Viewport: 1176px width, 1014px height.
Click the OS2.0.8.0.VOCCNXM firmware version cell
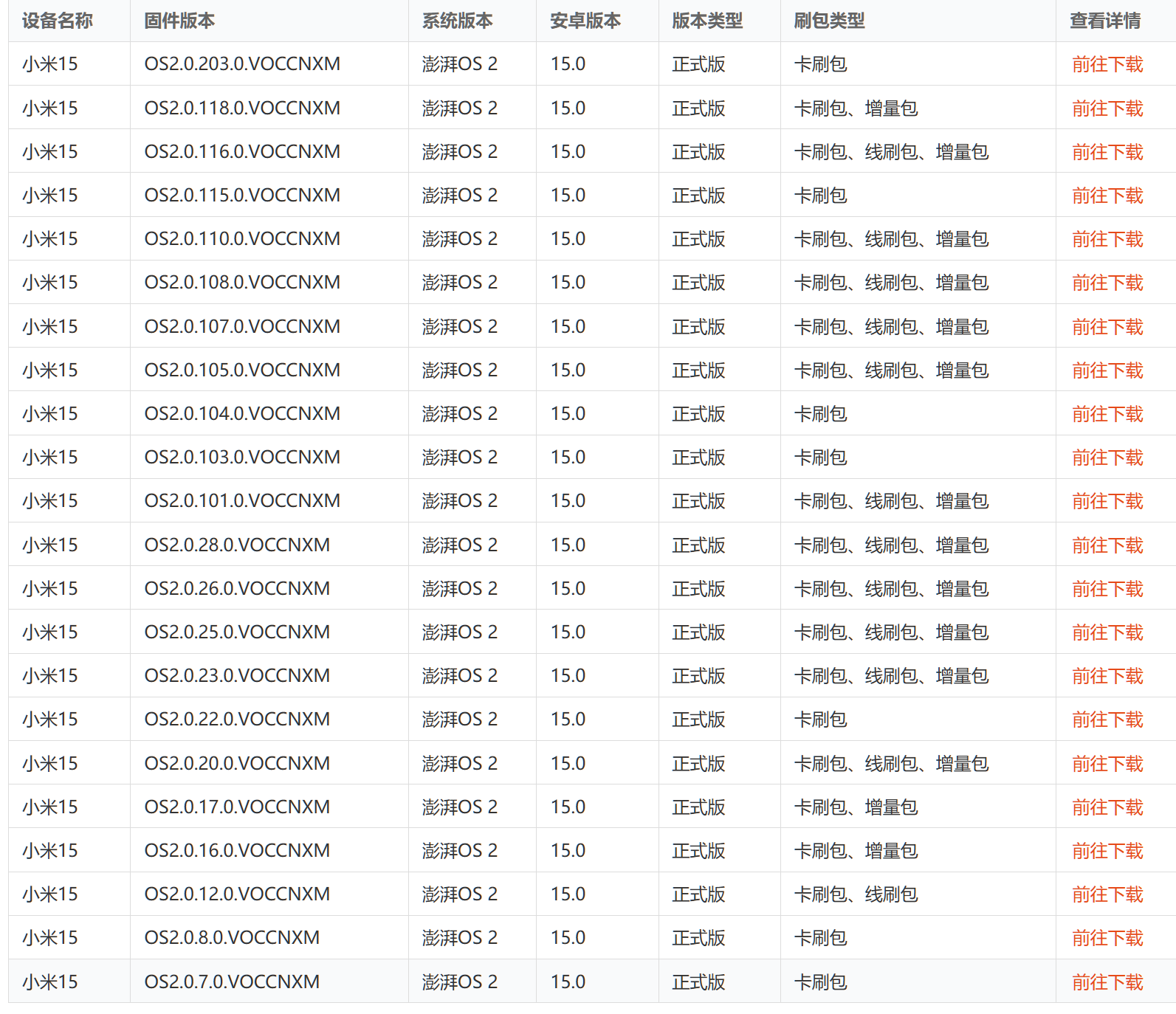click(232, 938)
